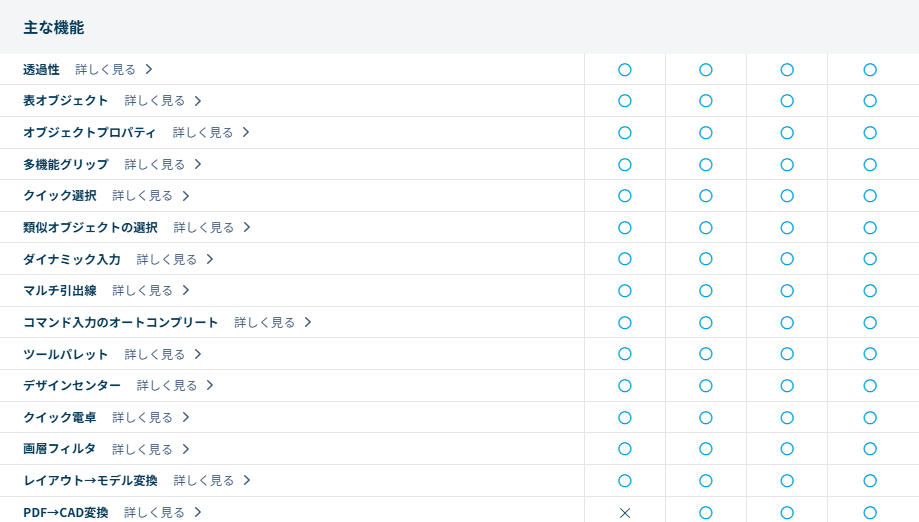Open 詳しく見る for コマンド入力のオートコンプリート
919x522 pixels.
pos(264,322)
